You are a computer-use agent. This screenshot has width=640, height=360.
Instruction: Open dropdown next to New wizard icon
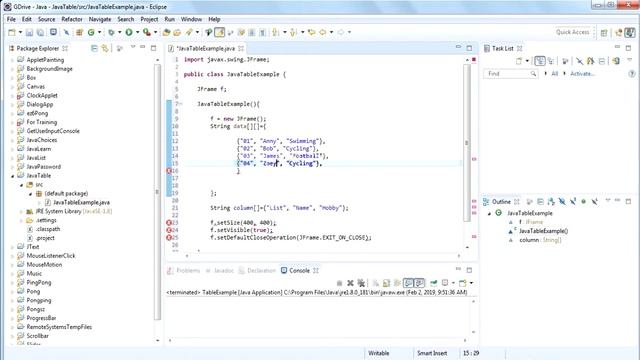20,32
